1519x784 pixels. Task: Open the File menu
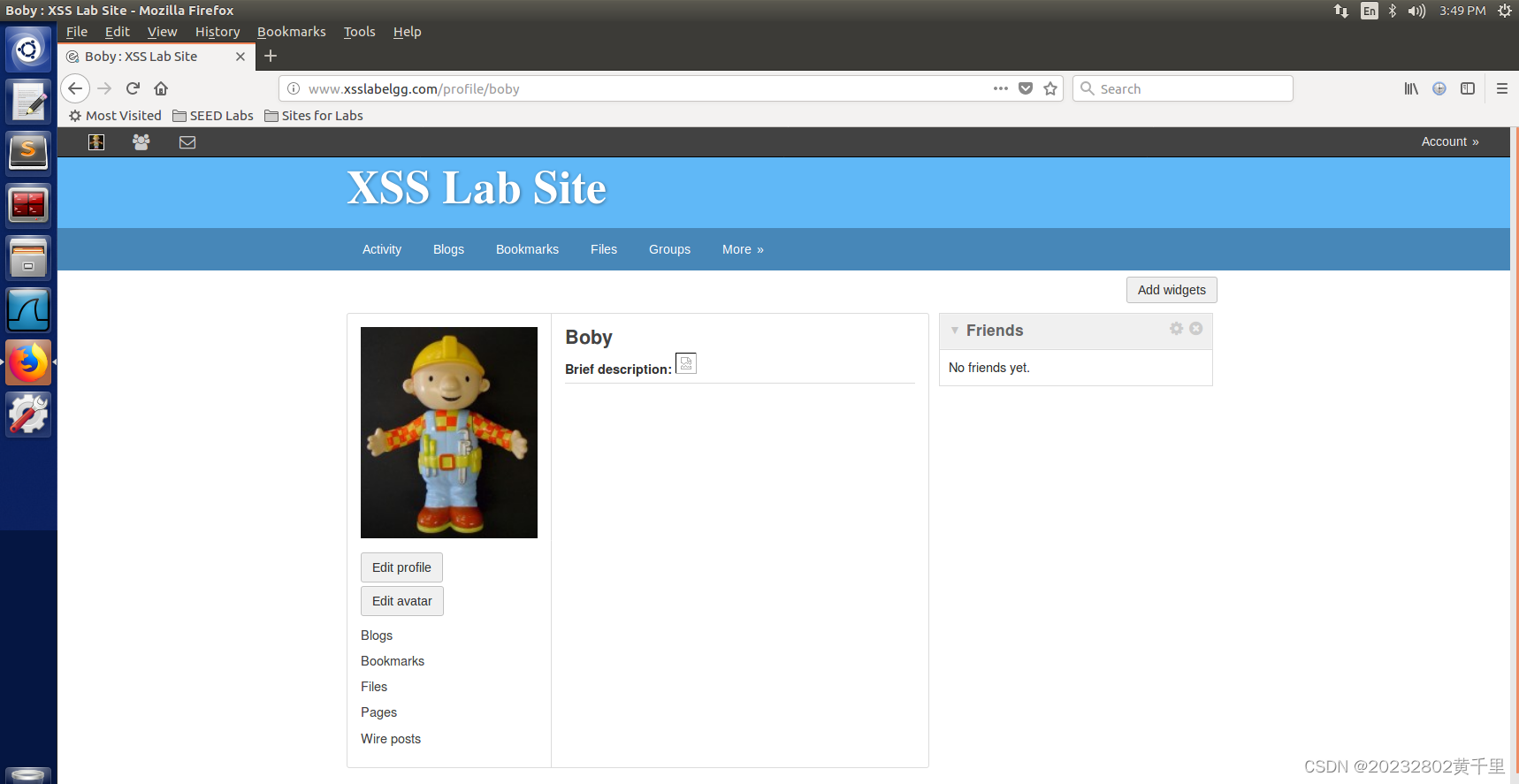click(77, 32)
